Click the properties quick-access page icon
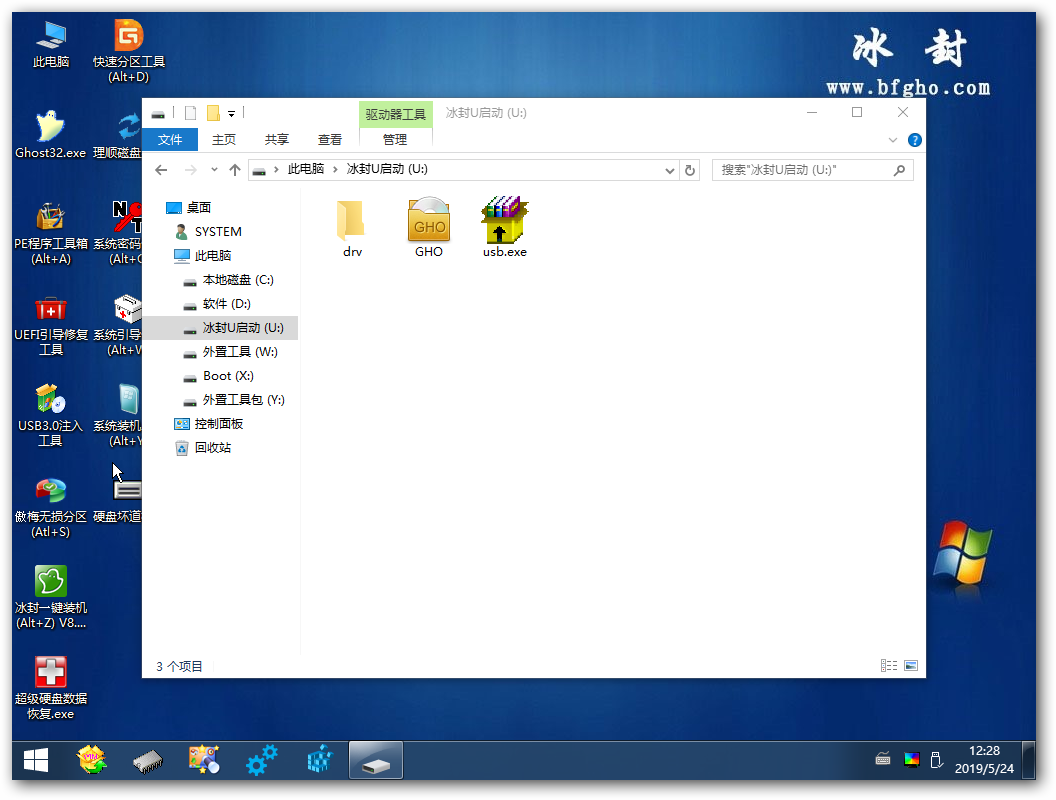 [191, 113]
